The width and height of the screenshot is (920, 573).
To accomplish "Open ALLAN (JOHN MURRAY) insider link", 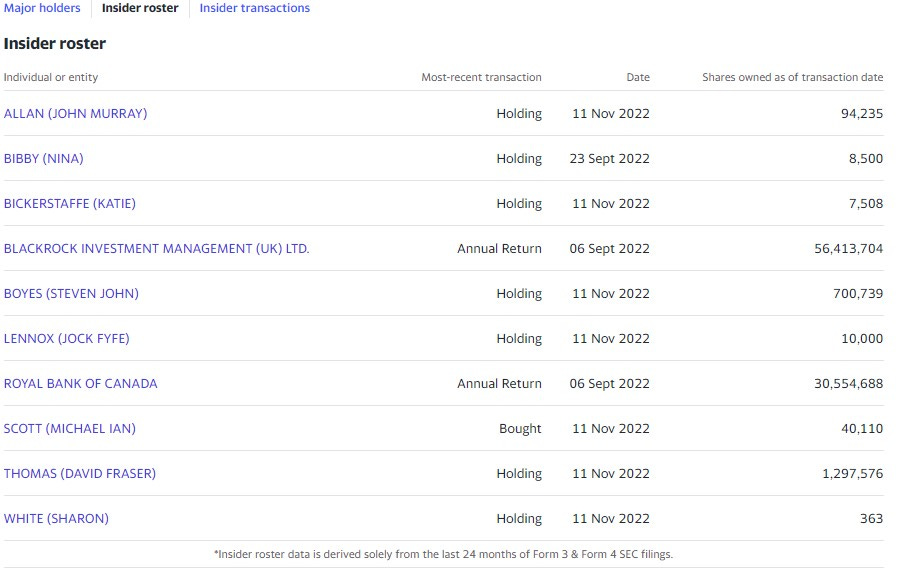I will click(76, 114).
